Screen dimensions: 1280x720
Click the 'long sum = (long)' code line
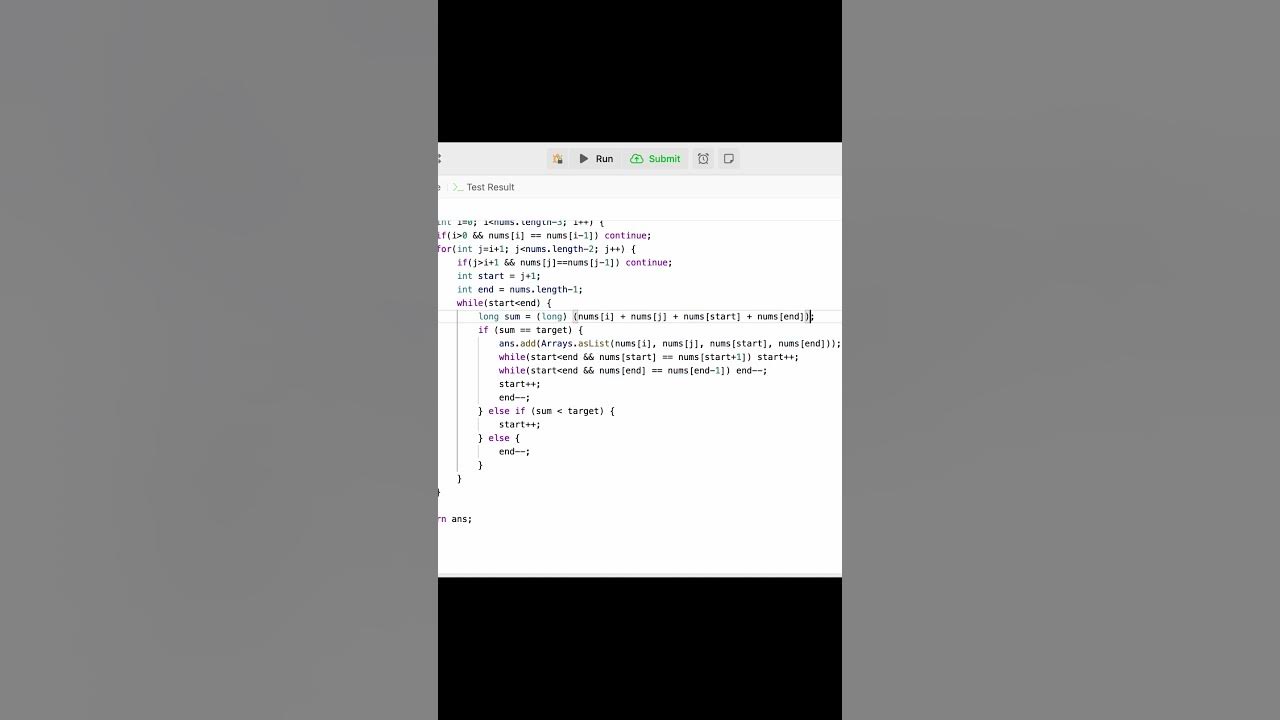[x=646, y=317]
